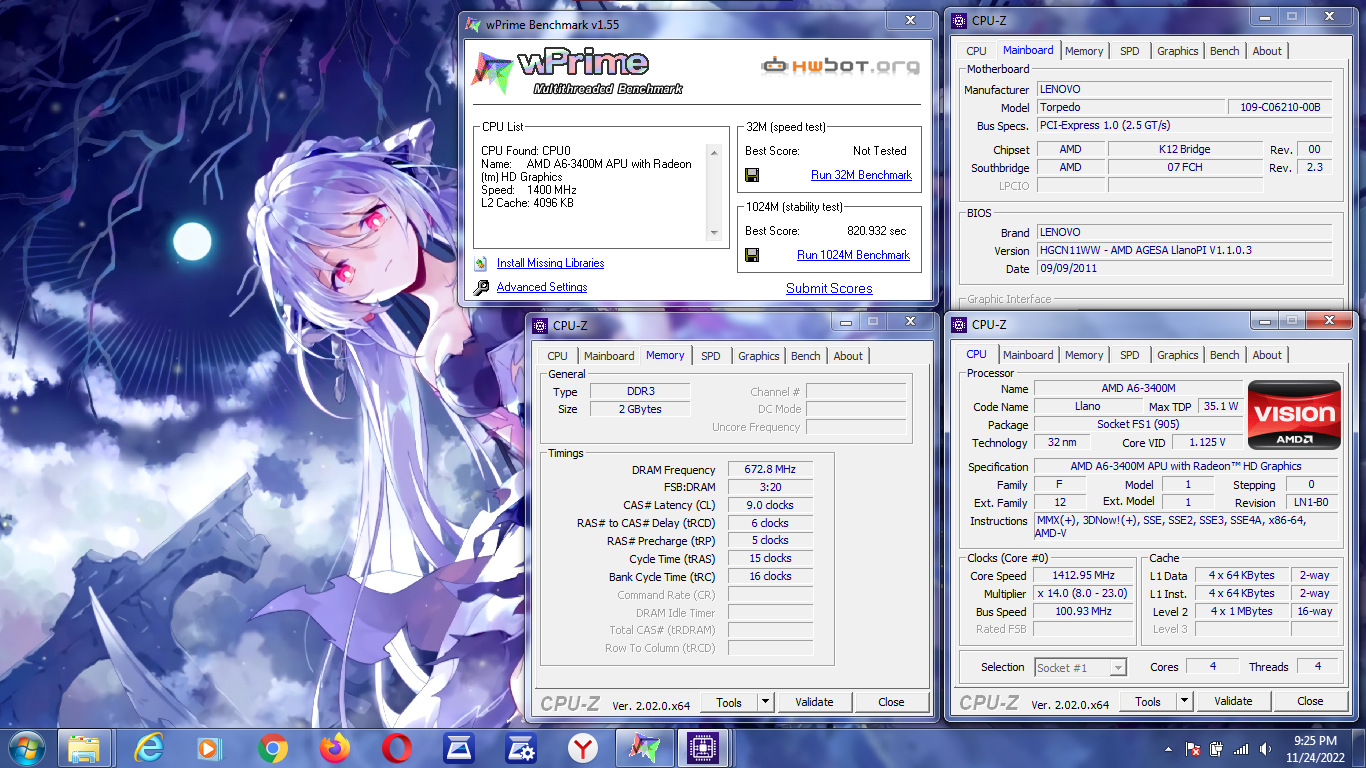Image resolution: width=1366 pixels, height=768 pixels.
Task: Click the Show Desktop strip beside the clock
Action: pyautogui.click(x=1359, y=748)
